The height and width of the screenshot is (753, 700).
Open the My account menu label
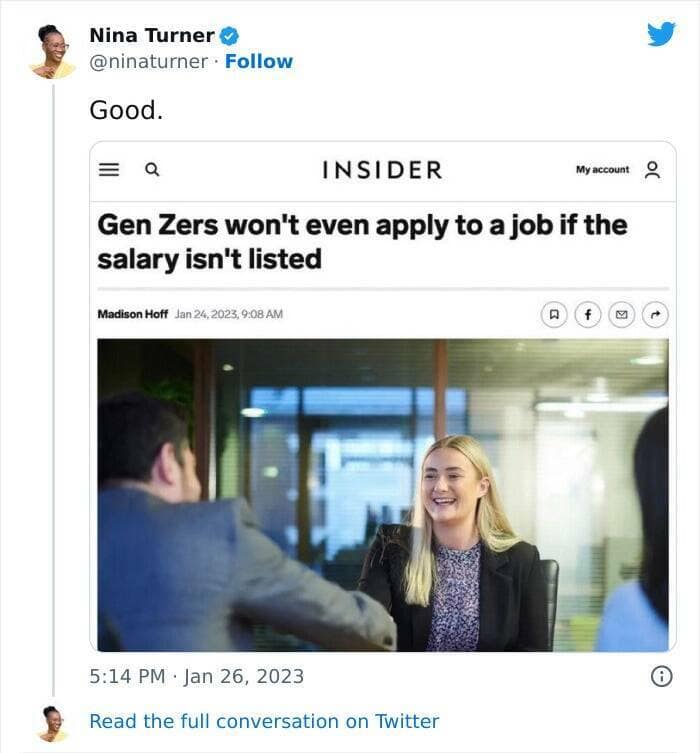point(602,170)
